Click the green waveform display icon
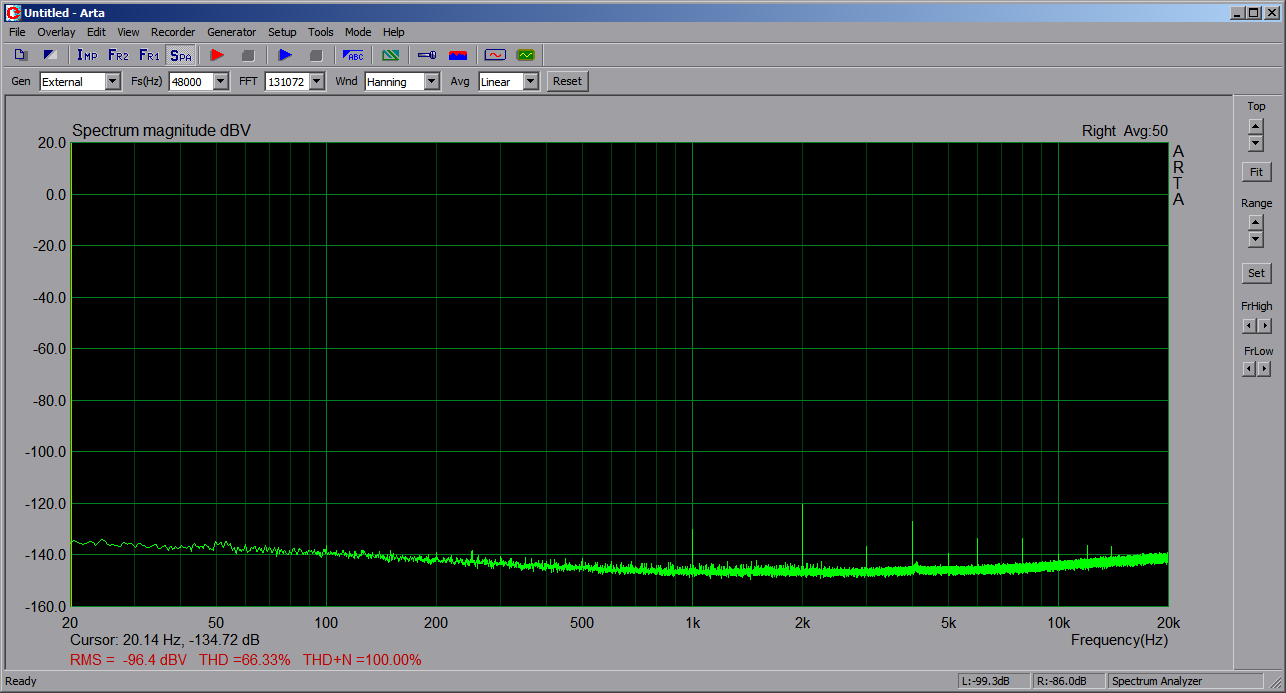The height and width of the screenshot is (693, 1286). point(525,55)
